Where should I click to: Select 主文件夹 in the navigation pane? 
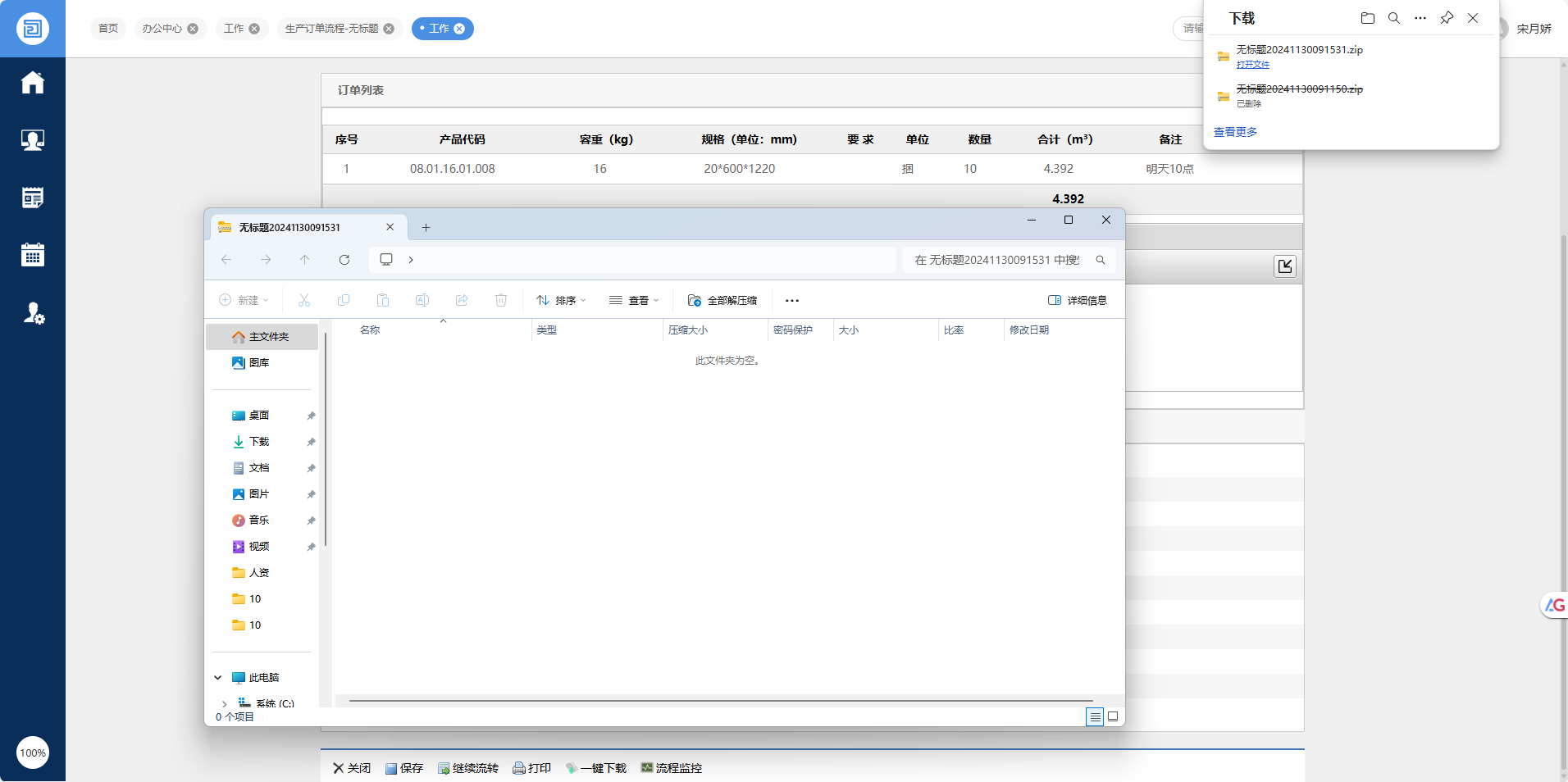pyautogui.click(x=262, y=337)
